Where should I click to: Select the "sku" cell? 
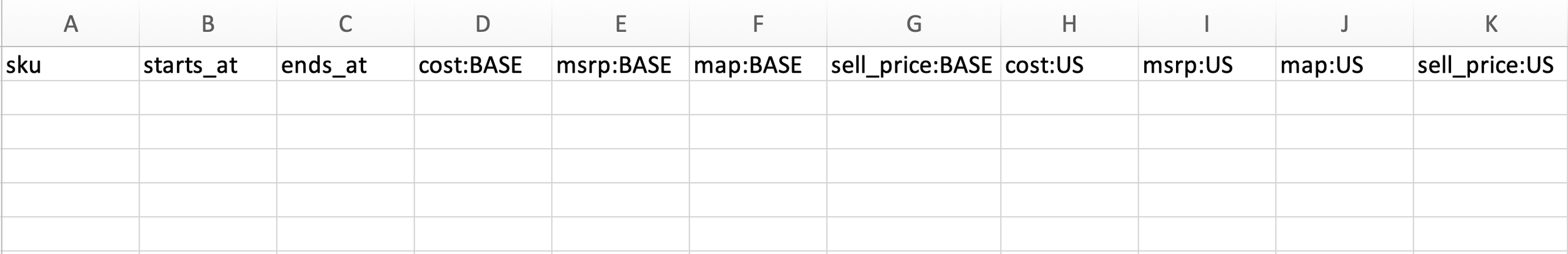70,64
